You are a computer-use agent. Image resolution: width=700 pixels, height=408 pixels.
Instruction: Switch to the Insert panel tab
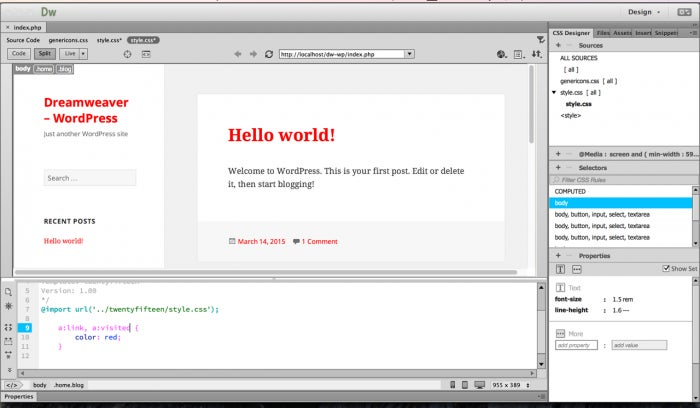643,33
